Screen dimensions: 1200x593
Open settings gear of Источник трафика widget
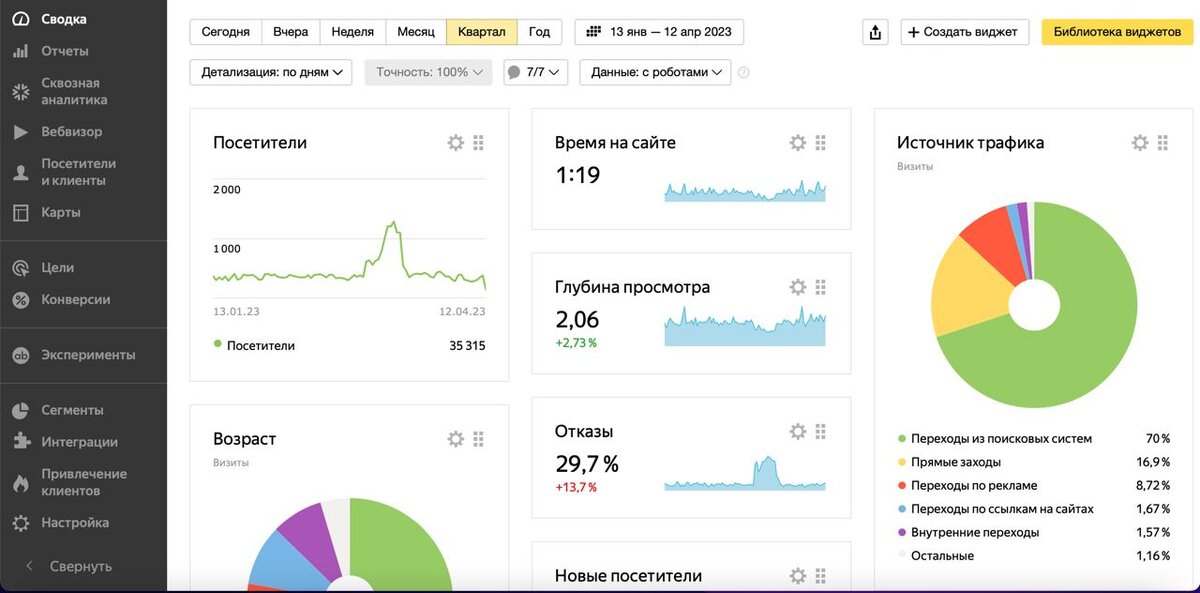click(1140, 143)
